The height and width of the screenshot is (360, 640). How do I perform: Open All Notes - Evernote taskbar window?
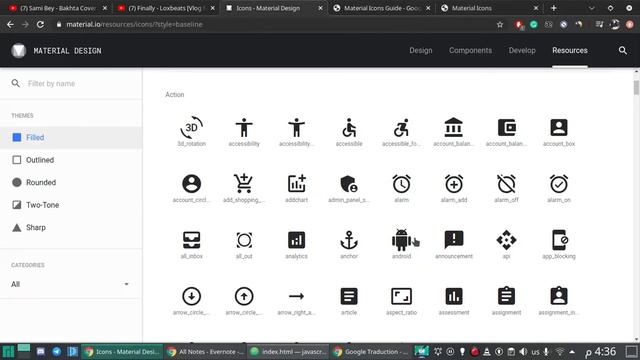coord(205,351)
